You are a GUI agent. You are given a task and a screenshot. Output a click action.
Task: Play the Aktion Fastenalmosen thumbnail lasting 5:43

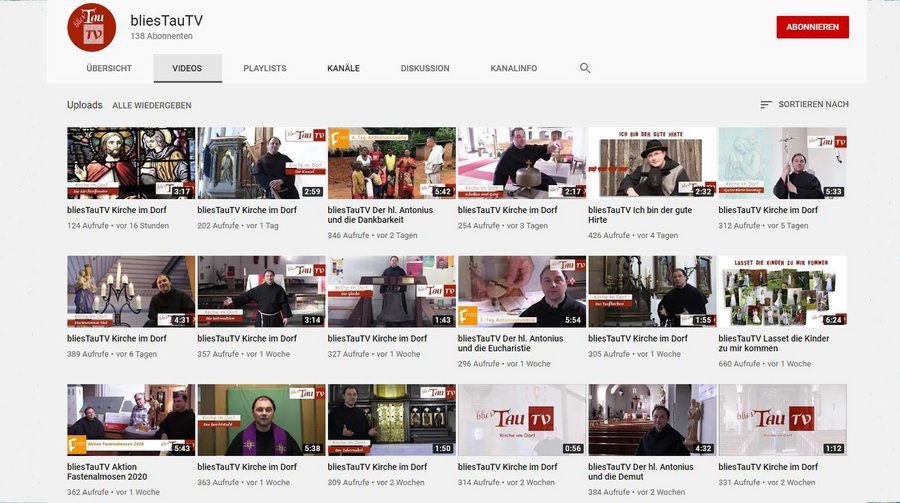[131, 420]
